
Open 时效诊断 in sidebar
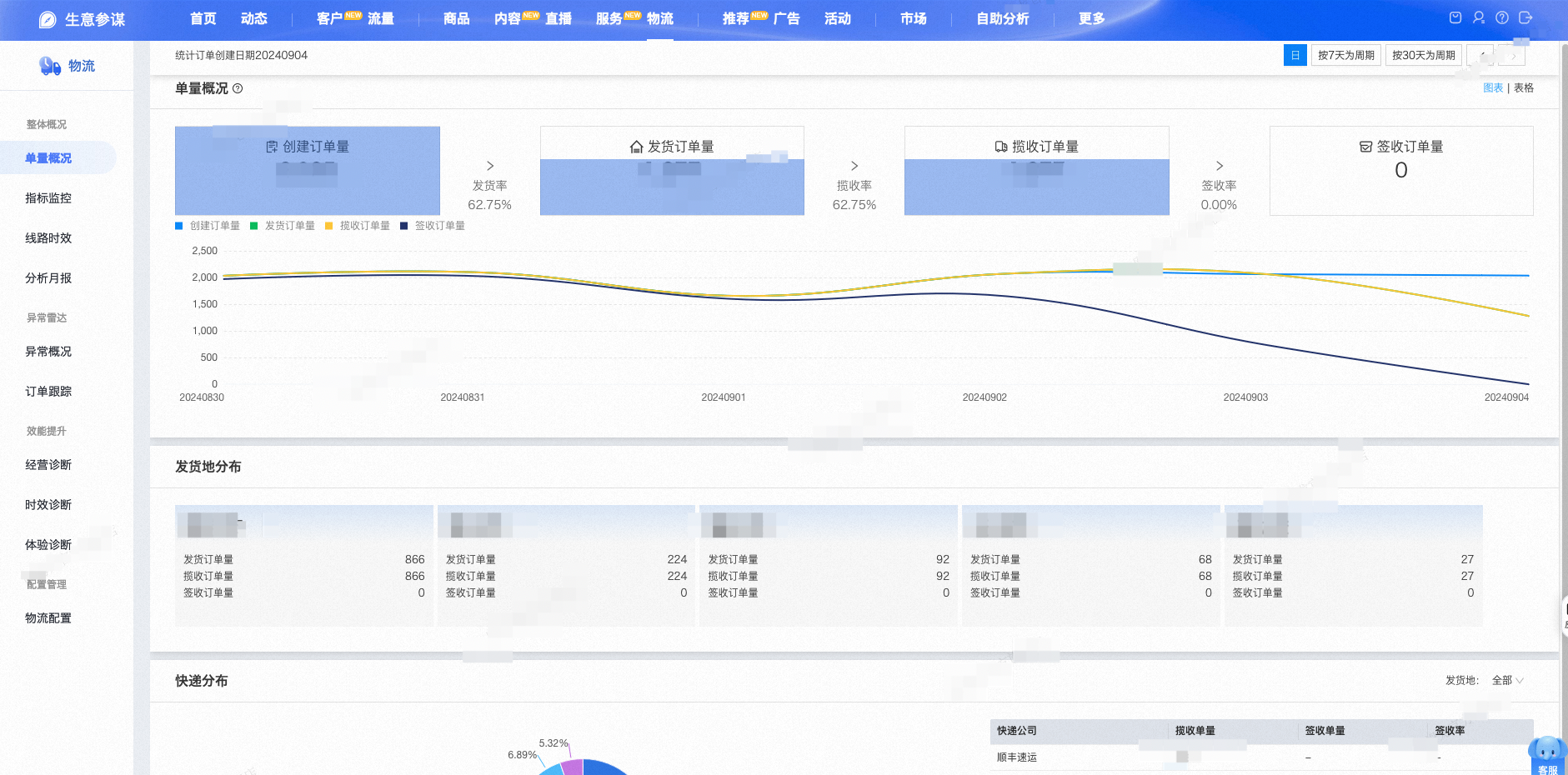(x=48, y=505)
